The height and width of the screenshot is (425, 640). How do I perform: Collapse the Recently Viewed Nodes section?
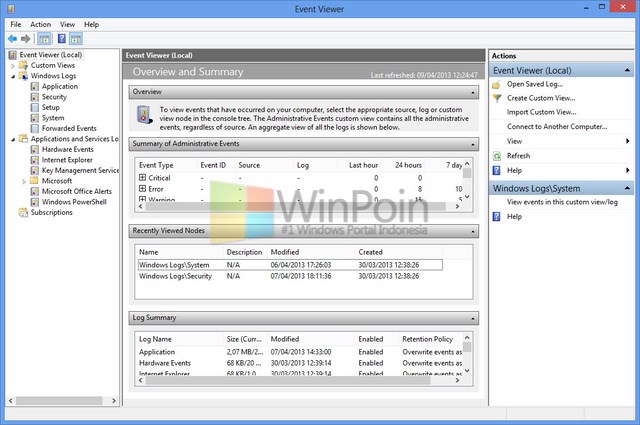point(473,231)
